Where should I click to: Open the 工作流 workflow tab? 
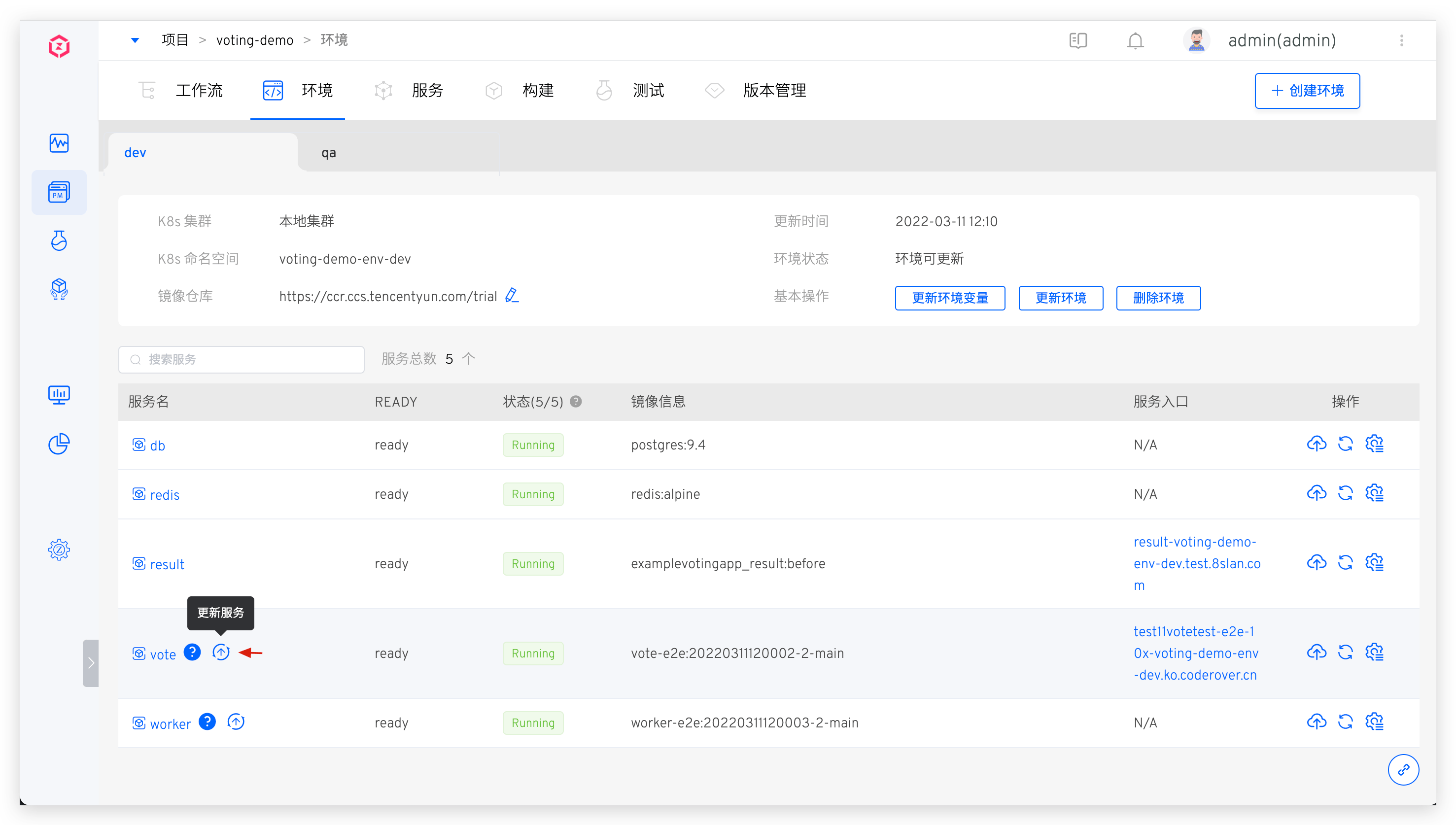point(198,91)
